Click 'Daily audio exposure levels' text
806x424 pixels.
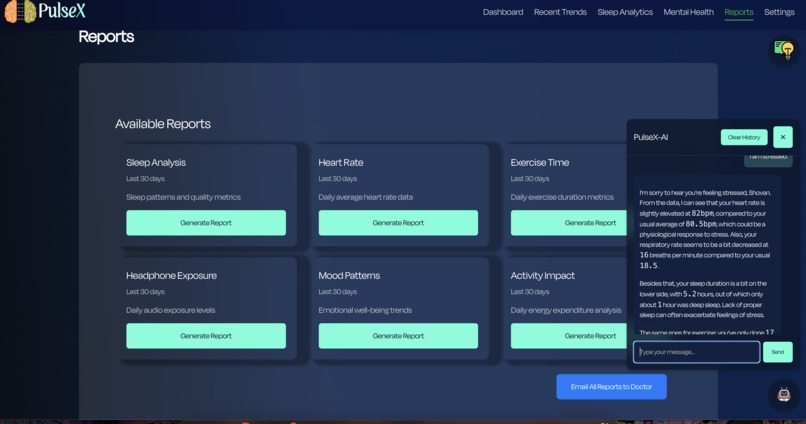[170, 310]
